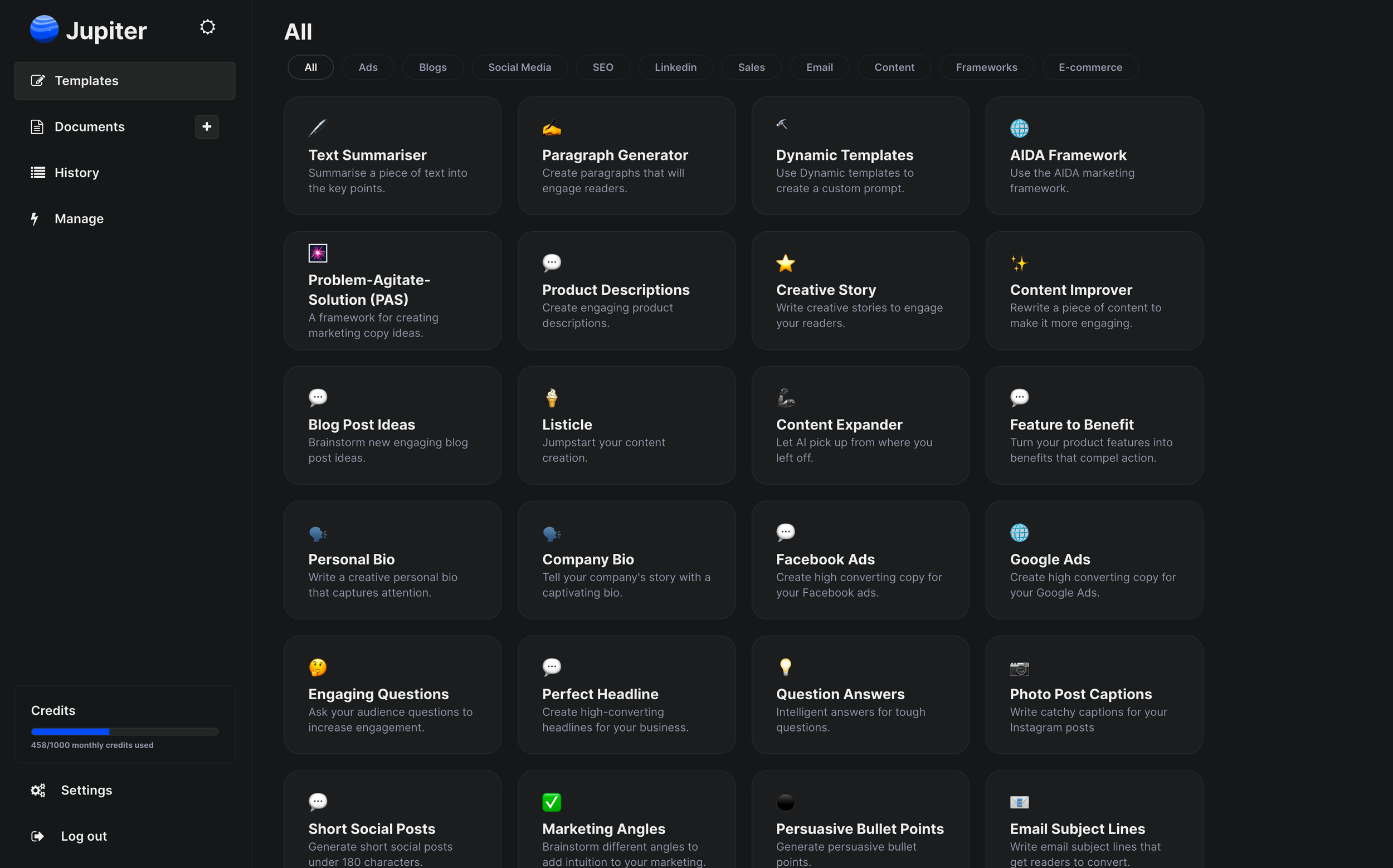Select the Ads category filter
The width and height of the screenshot is (1393, 868).
[368, 67]
